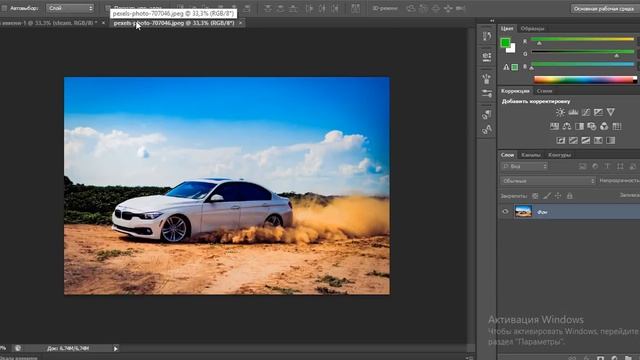Select the Фон layer thumbnail
Viewport: 640px width, 360px height.
coord(523,211)
